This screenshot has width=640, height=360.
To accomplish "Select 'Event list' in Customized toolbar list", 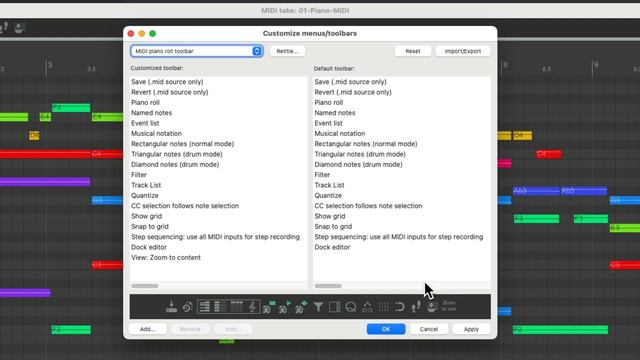I will [x=145, y=123].
